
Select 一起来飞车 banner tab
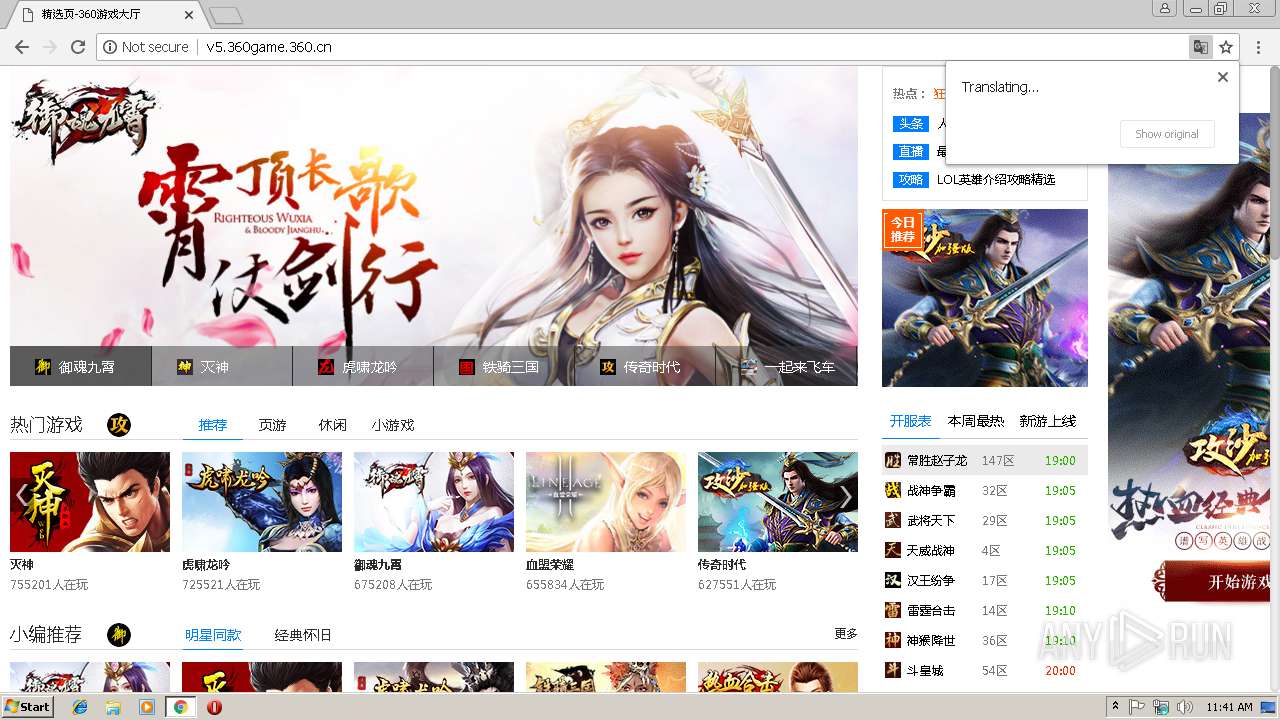(787, 367)
